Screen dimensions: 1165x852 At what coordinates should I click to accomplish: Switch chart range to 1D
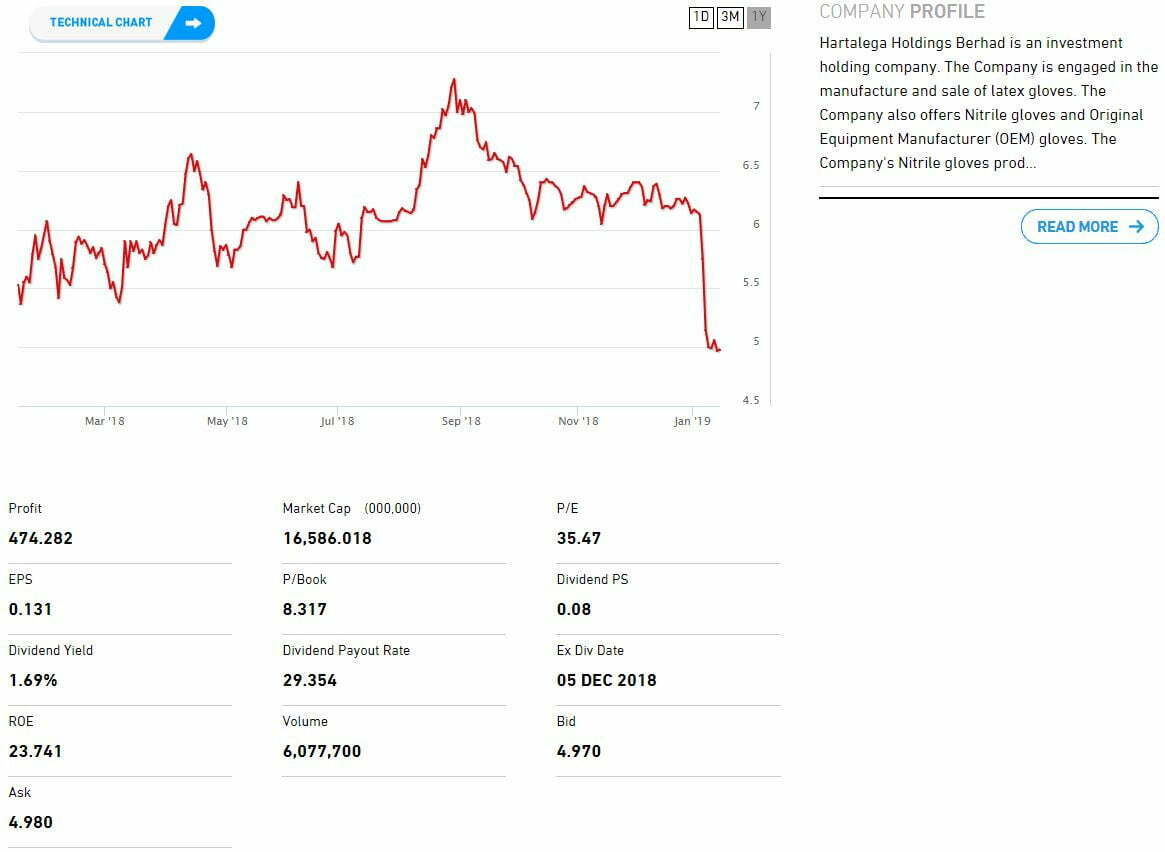(701, 17)
